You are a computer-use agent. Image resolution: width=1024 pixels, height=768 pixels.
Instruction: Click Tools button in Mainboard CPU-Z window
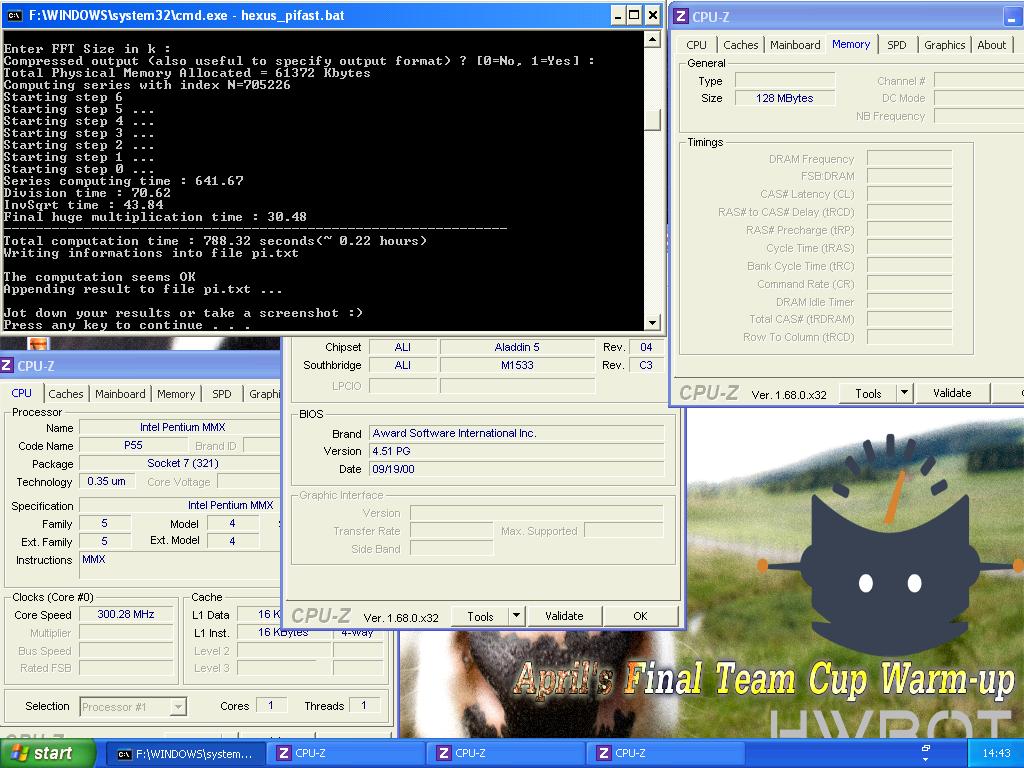click(x=480, y=616)
